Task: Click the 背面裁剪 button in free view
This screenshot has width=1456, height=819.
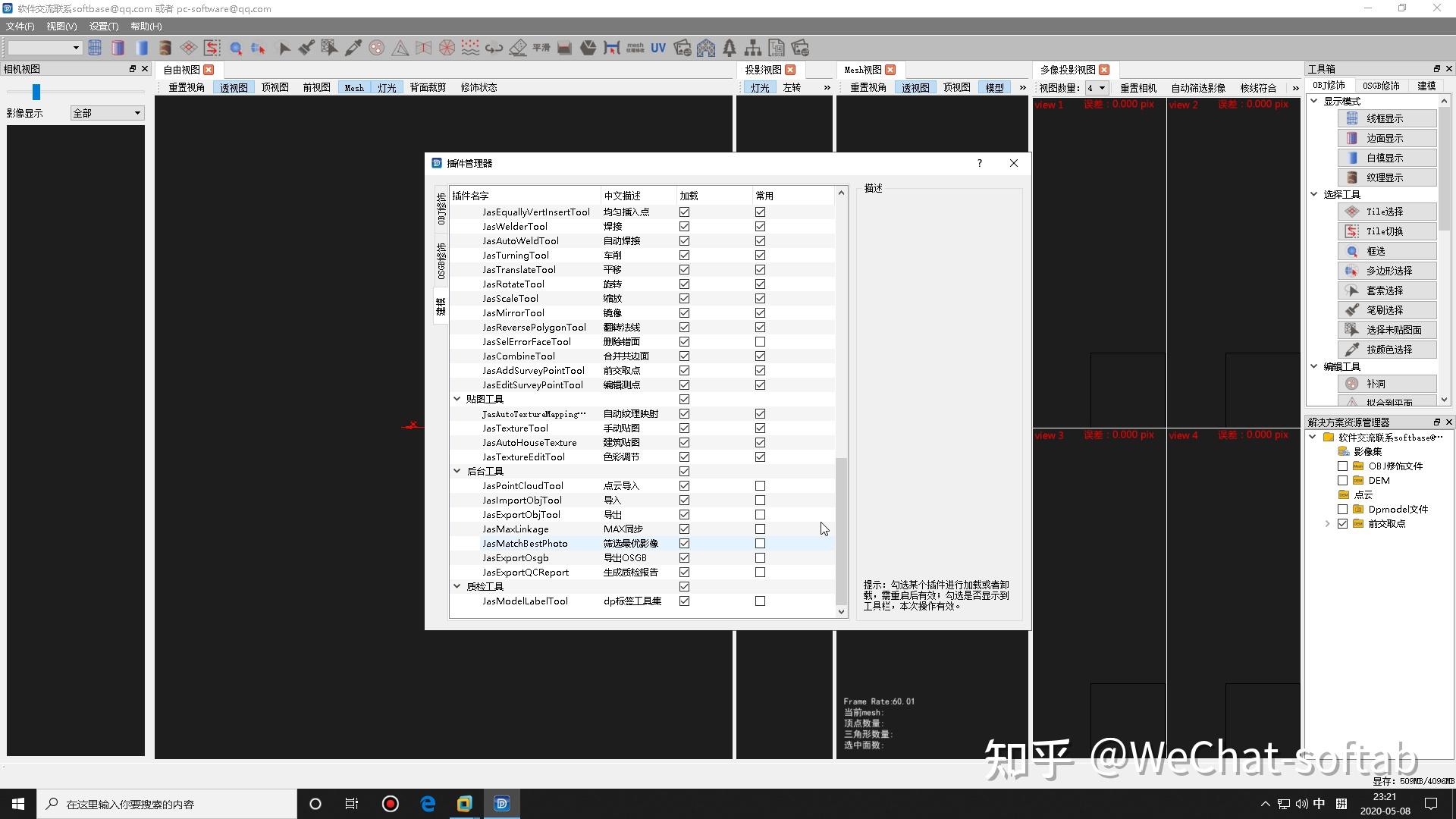Action: click(428, 88)
